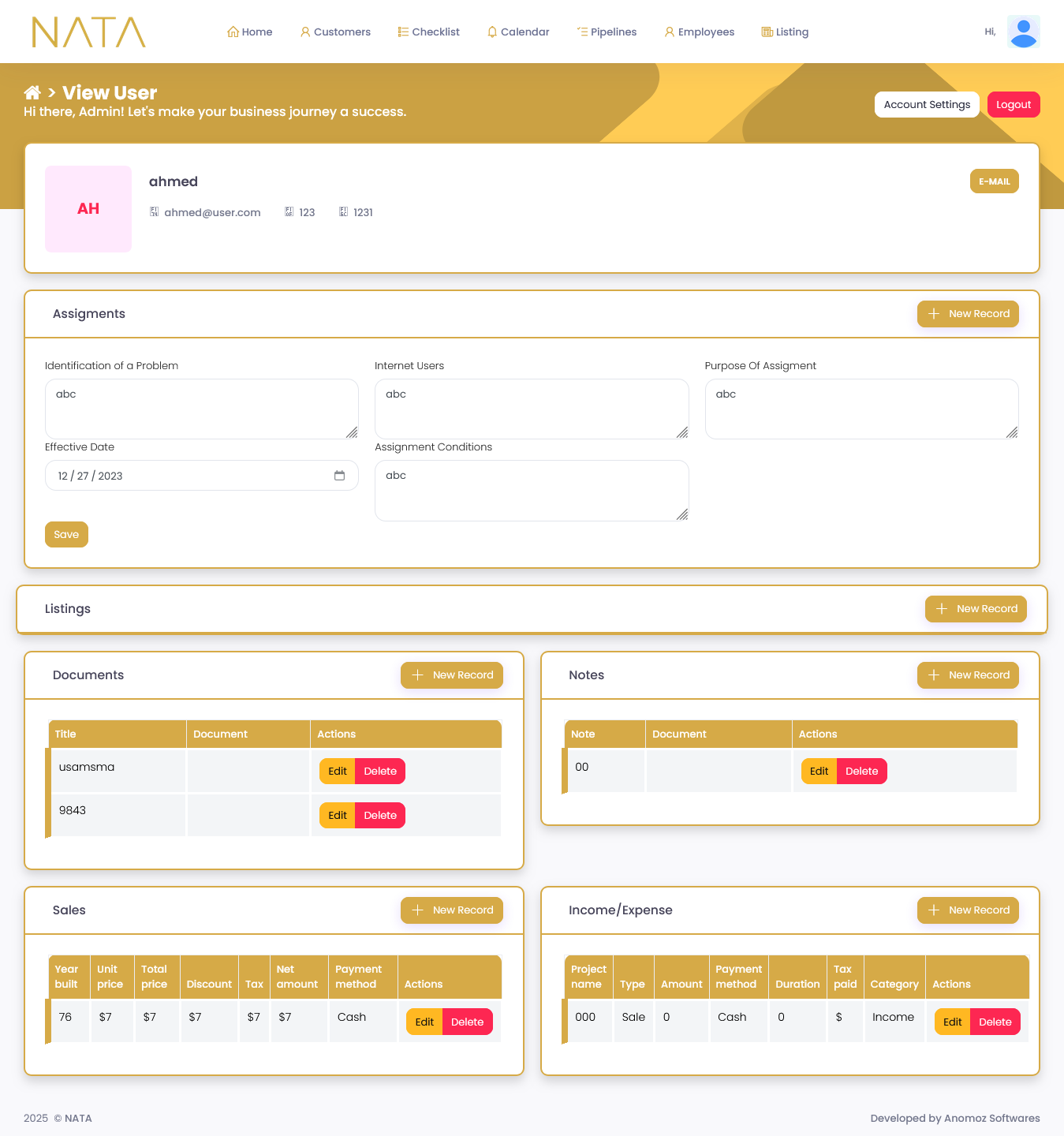Click the AH initials avatar

point(88,209)
